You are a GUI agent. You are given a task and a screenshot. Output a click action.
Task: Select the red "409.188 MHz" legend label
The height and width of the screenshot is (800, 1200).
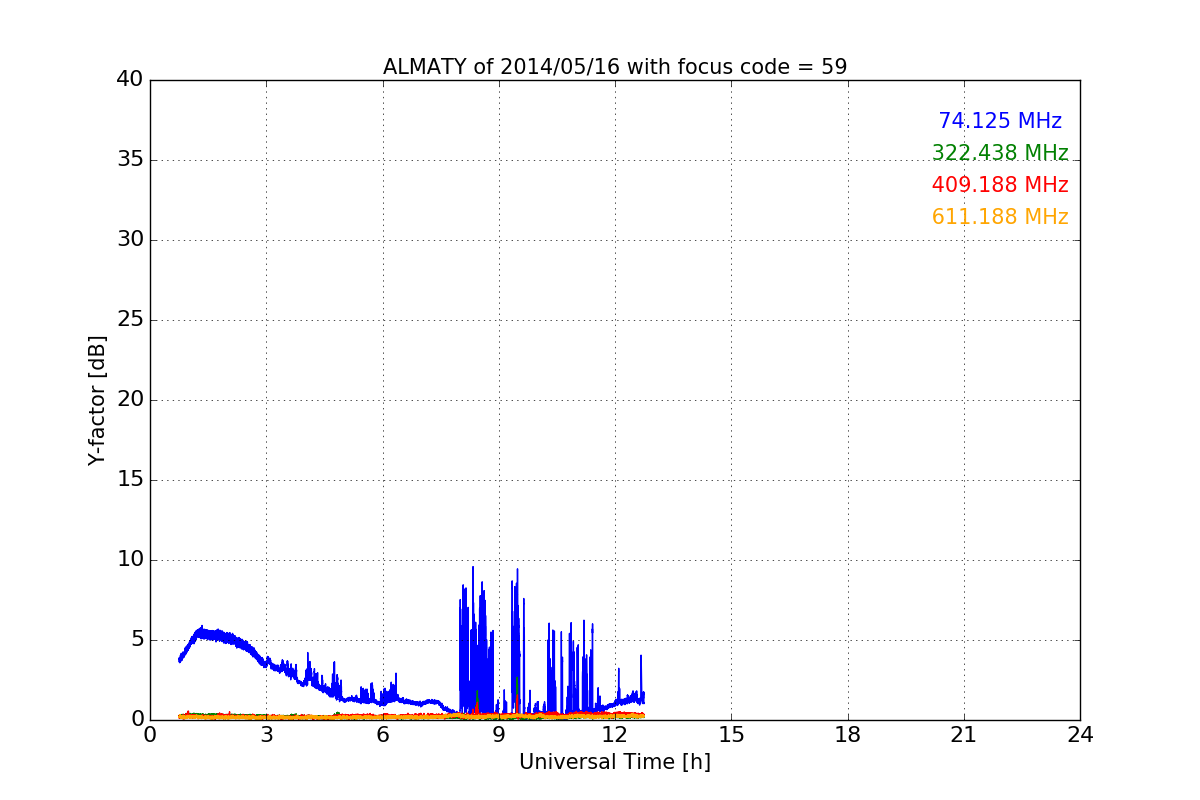tap(1000, 185)
